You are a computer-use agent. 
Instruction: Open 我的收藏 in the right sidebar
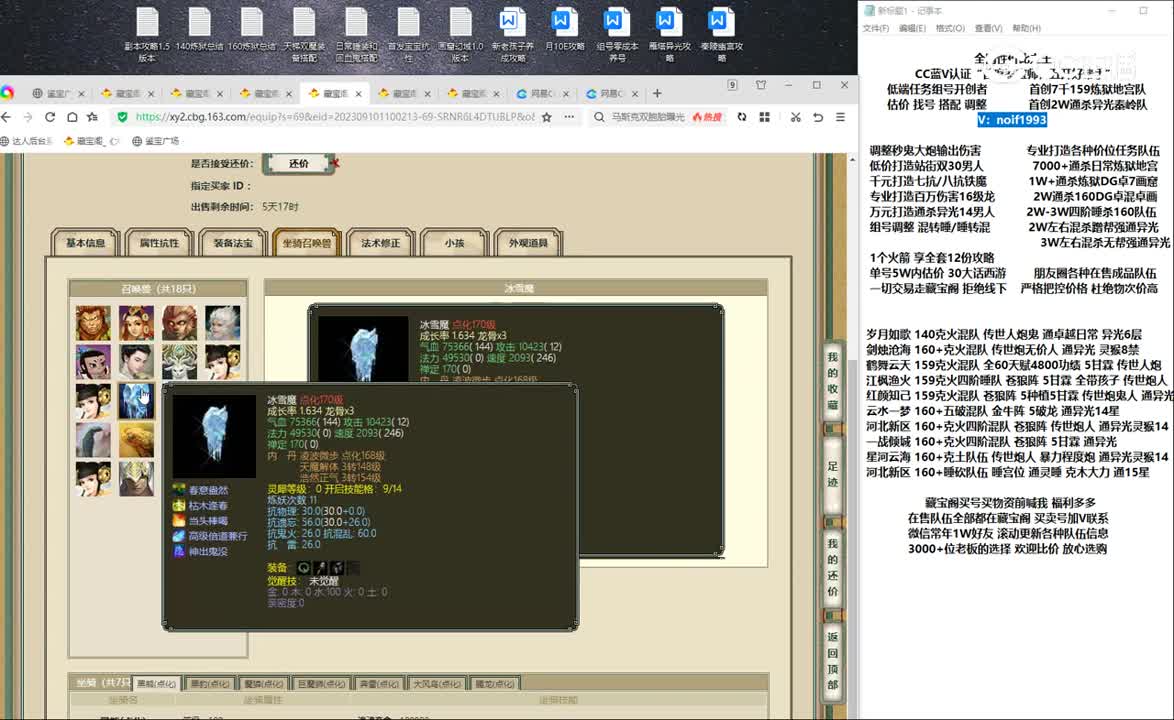[x=833, y=381]
